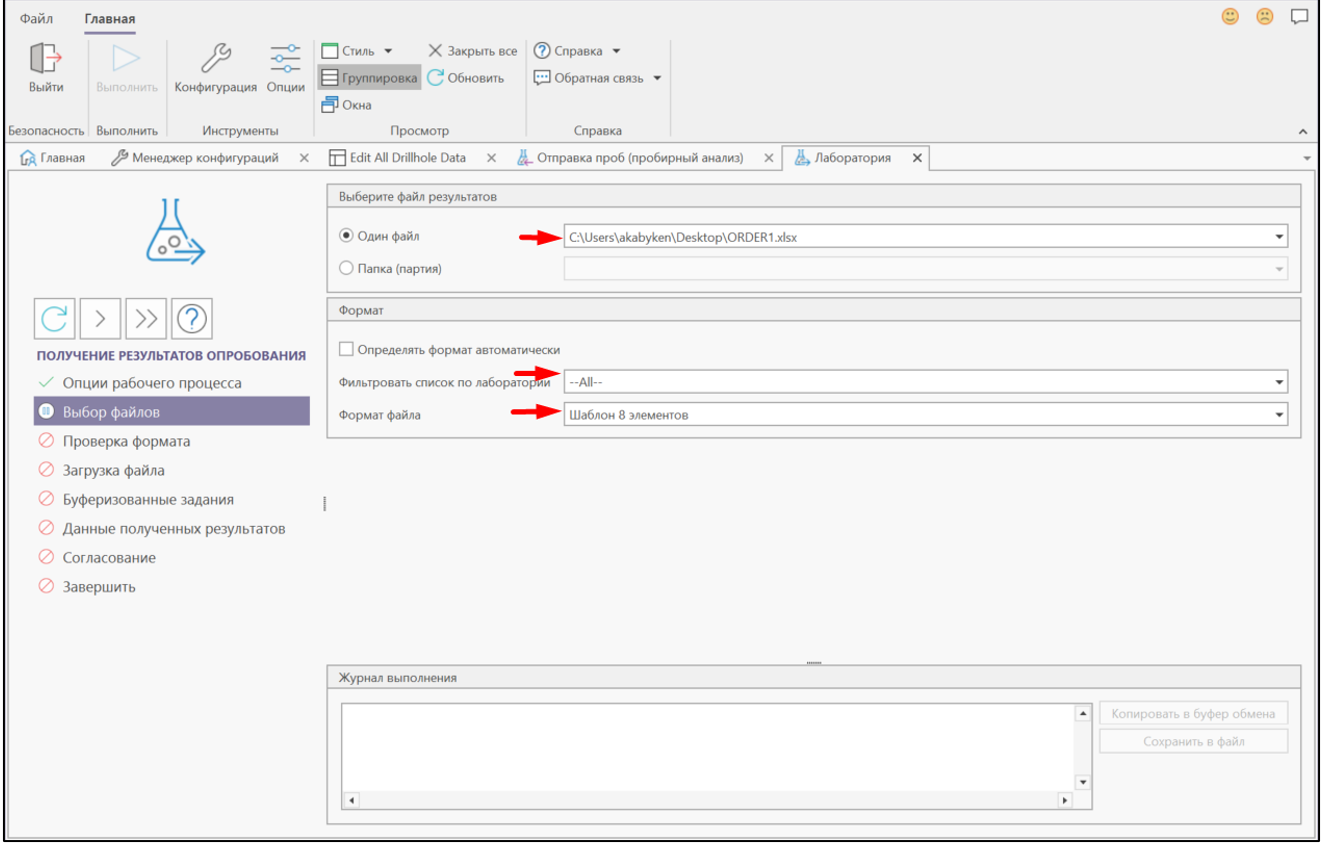
Task: Click the double-arrow run all steps button
Action: [x=146, y=319]
